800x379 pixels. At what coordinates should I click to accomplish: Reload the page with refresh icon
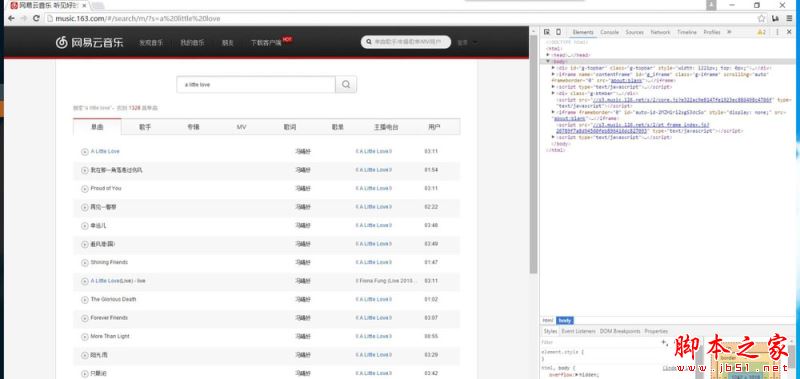tap(36, 18)
